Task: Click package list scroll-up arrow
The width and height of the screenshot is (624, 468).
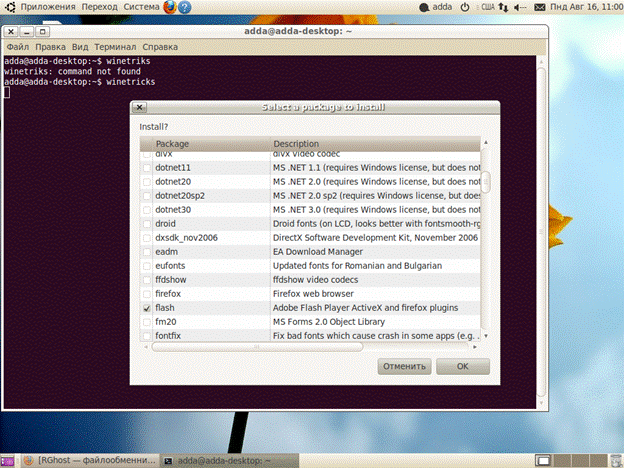Action: coord(486,142)
